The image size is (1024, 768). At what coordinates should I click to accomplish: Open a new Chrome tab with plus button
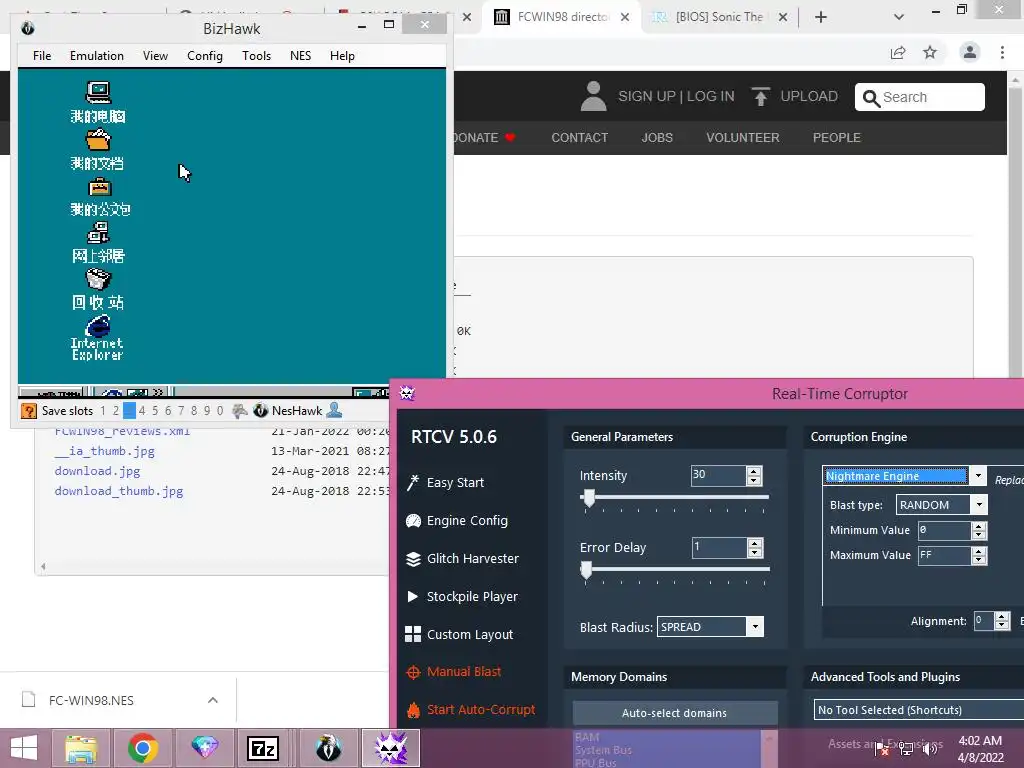point(821,17)
